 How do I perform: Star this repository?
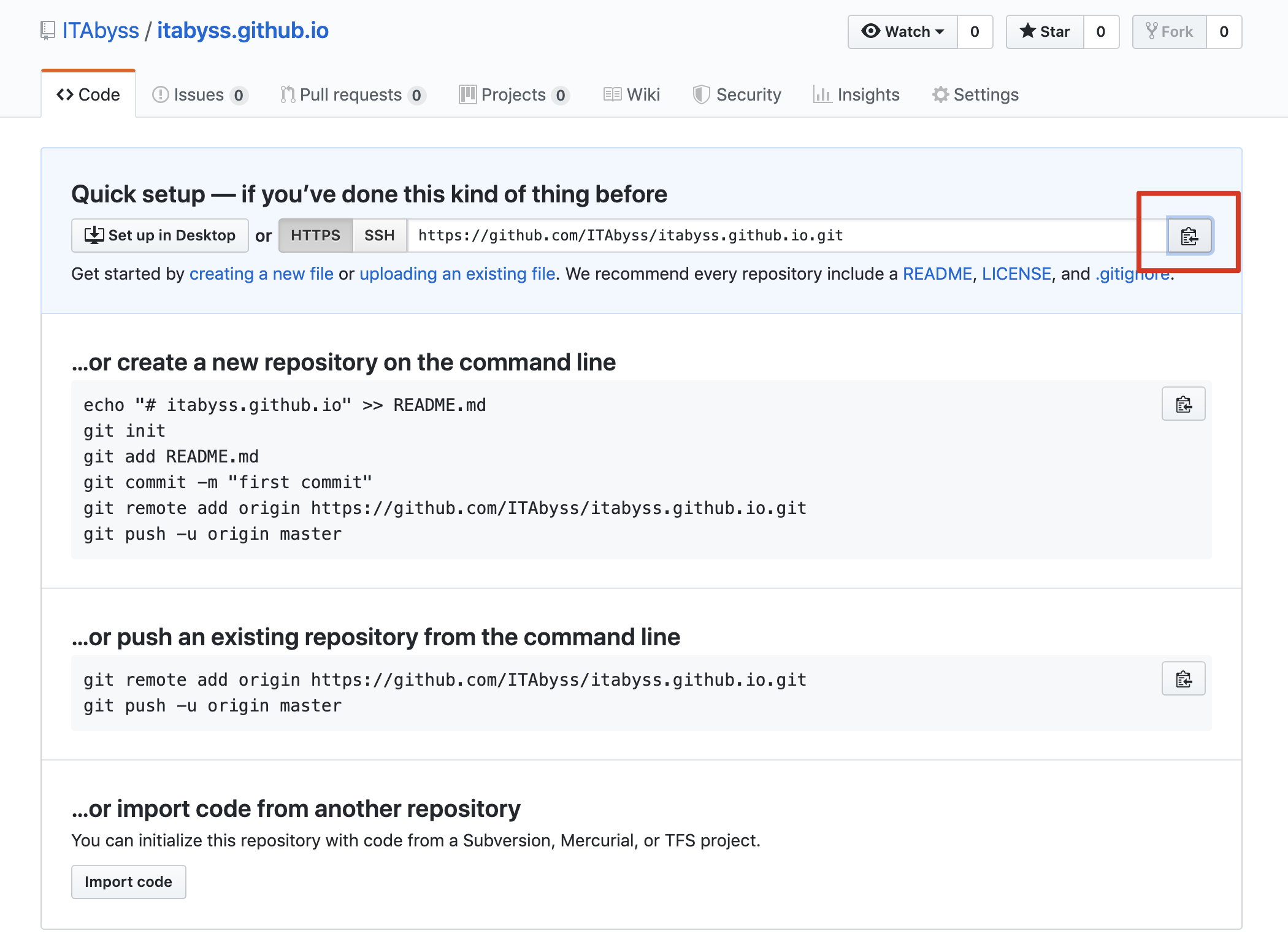pos(1045,32)
